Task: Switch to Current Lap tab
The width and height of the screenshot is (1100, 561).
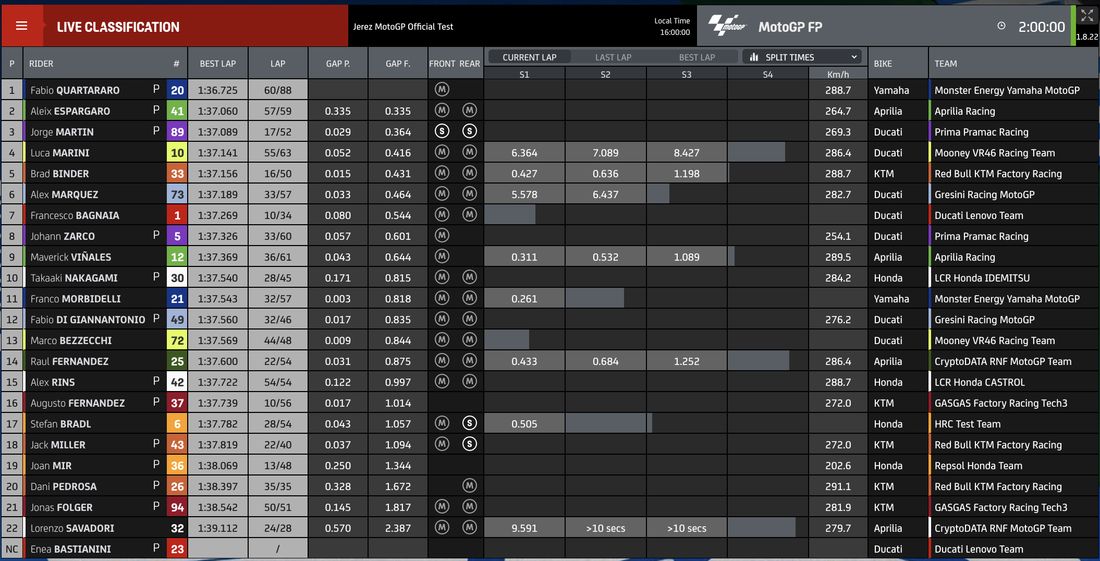Action: pos(530,58)
